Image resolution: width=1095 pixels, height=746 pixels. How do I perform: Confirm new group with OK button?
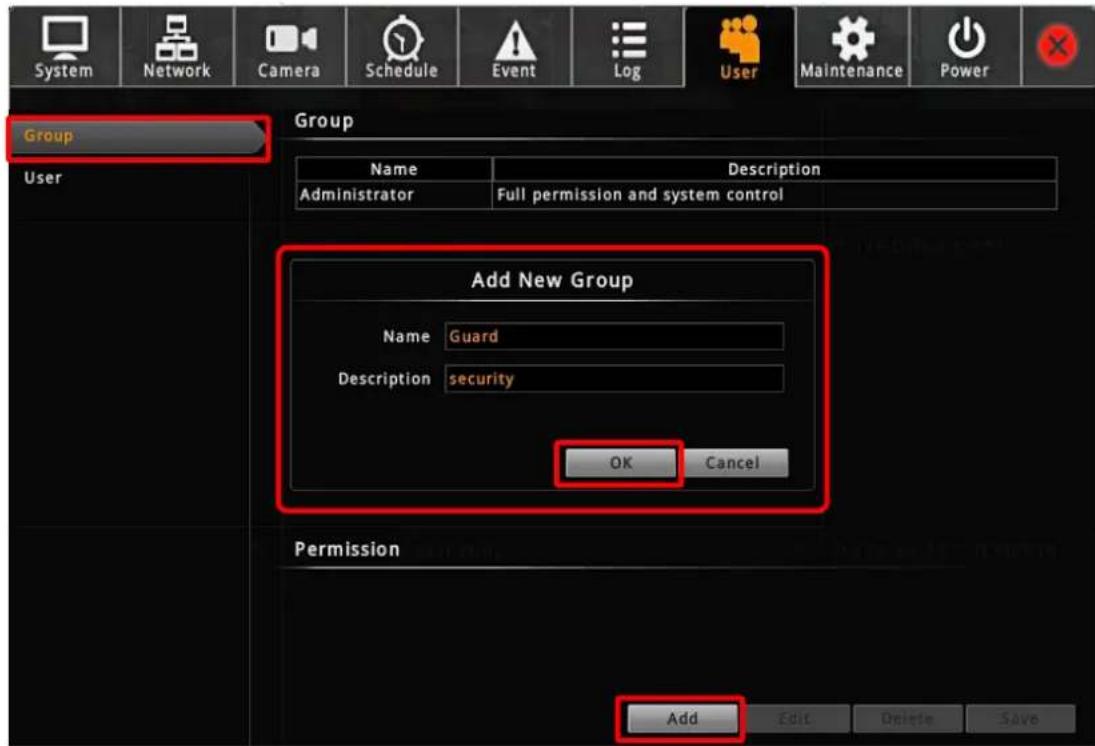coord(620,462)
